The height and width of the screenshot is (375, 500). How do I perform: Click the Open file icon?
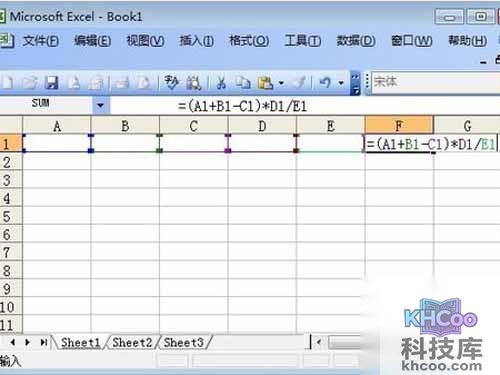pyautogui.click(x=30, y=82)
